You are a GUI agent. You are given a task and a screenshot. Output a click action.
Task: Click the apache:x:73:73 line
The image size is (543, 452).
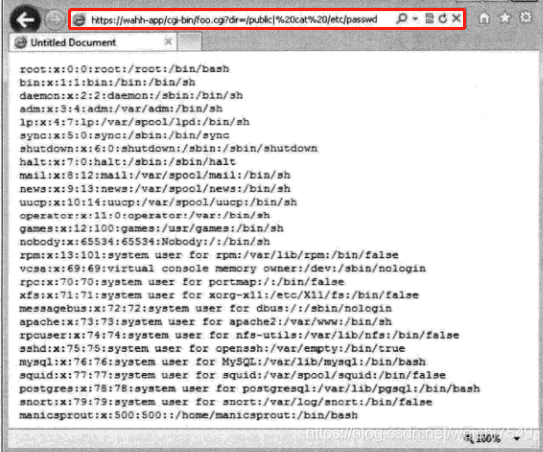point(205,322)
